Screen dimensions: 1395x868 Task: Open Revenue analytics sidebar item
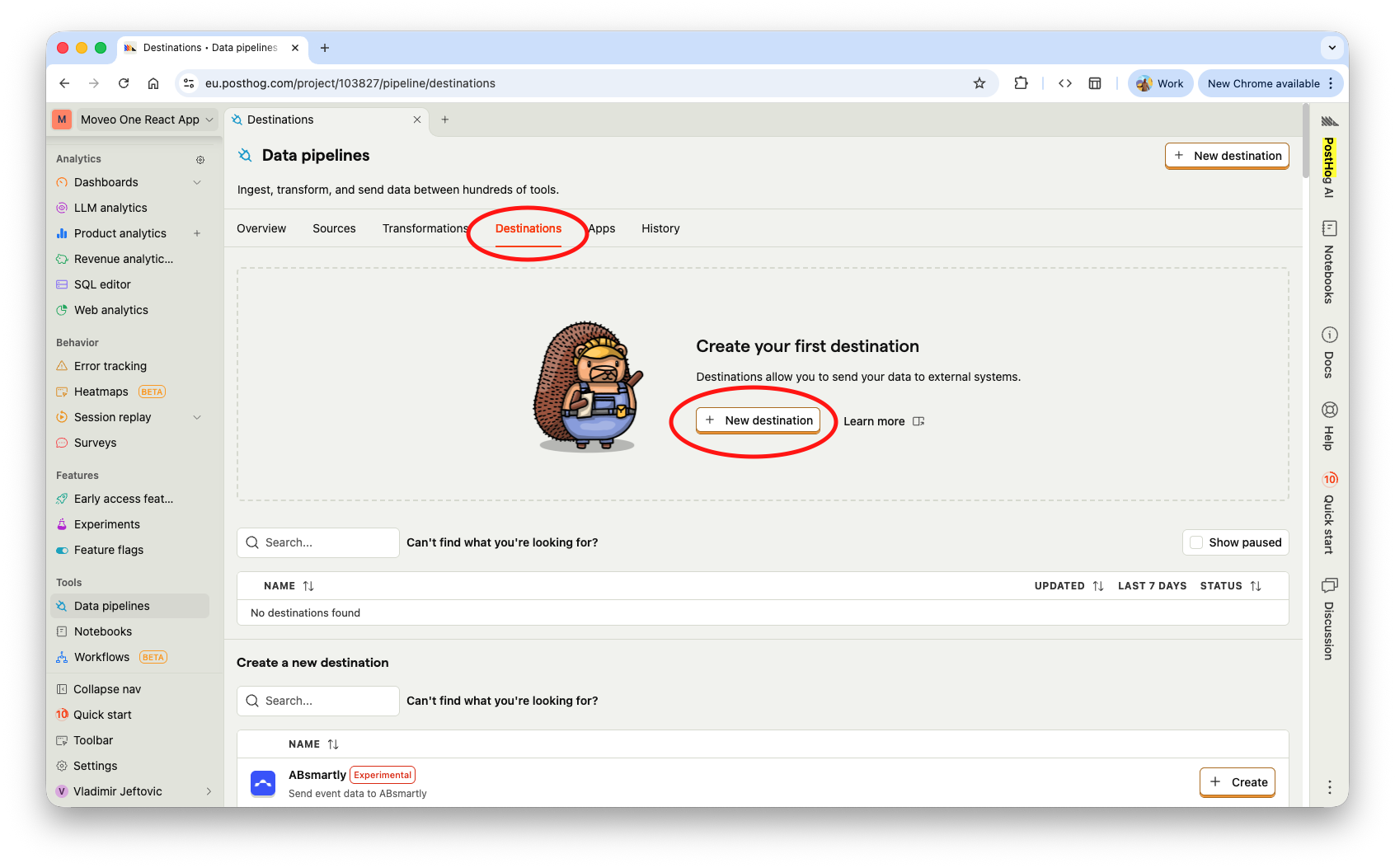123,259
